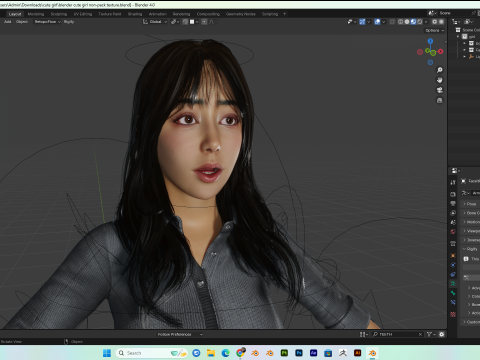This screenshot has width=480, height=360.
Task: Toggle viewport gizmos display
Action: [x=362, y=22]
